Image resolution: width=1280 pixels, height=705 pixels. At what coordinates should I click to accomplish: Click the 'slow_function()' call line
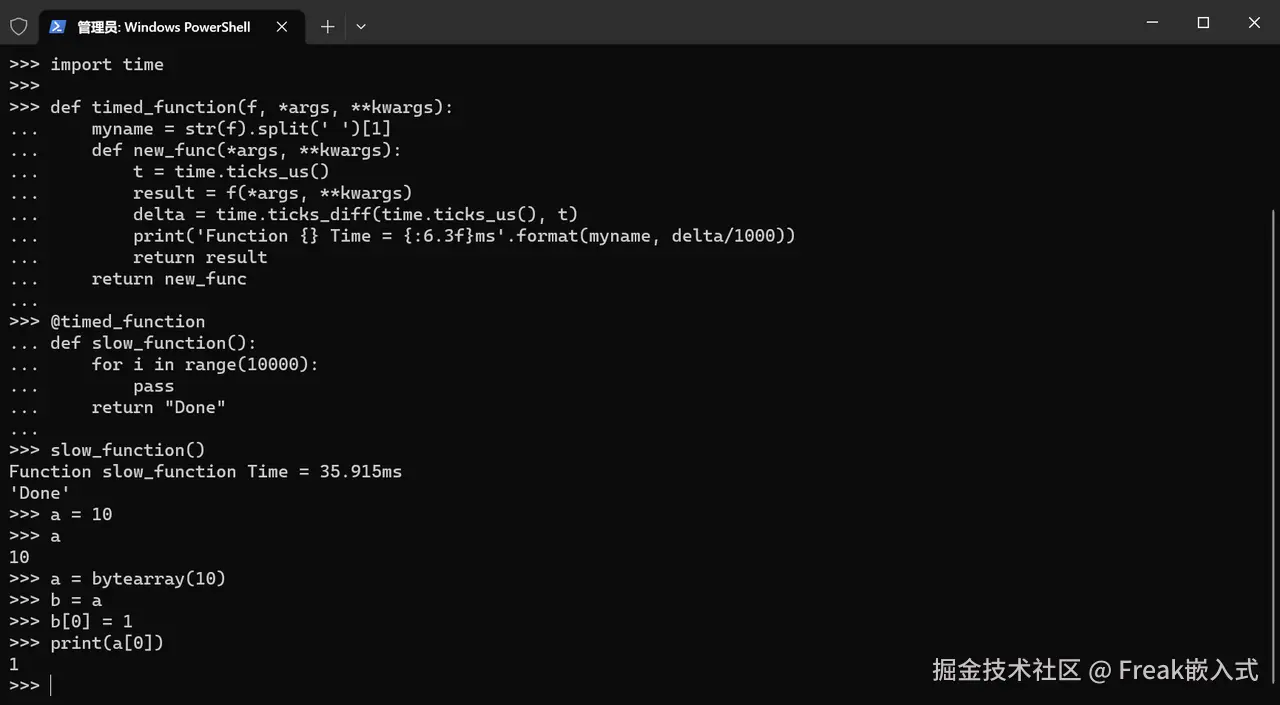(x=128, y=450)
